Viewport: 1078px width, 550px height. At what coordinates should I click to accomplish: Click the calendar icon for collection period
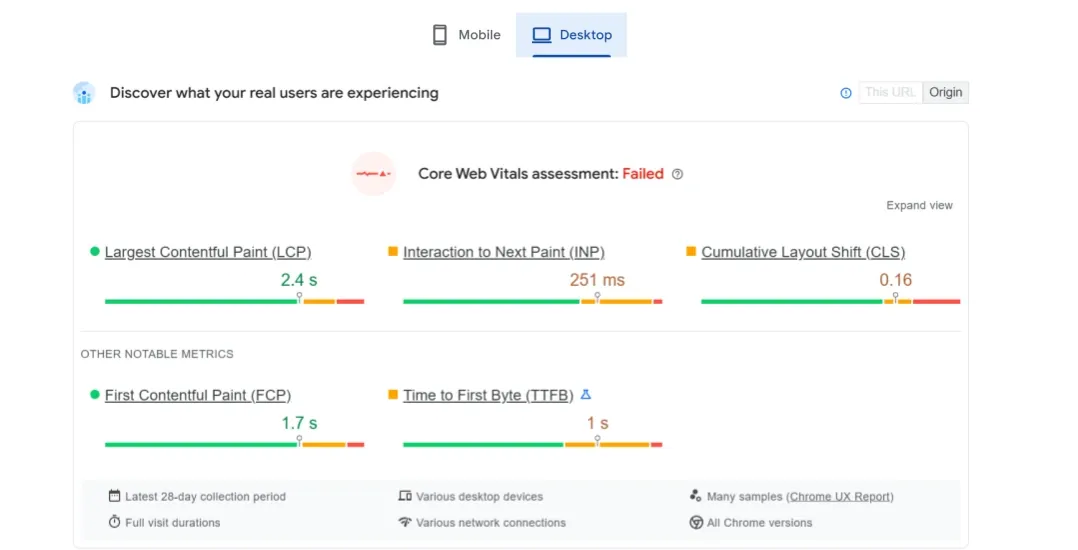[115, 496]
